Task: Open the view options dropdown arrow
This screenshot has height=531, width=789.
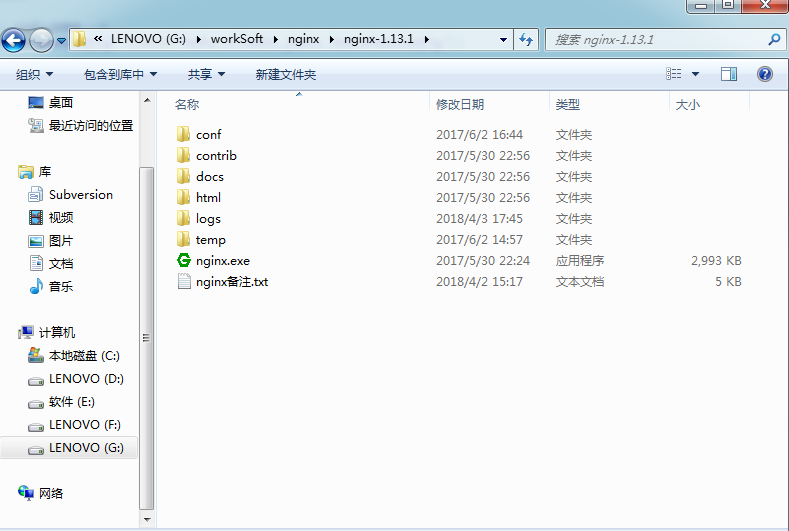Action: tap(695, 74)
